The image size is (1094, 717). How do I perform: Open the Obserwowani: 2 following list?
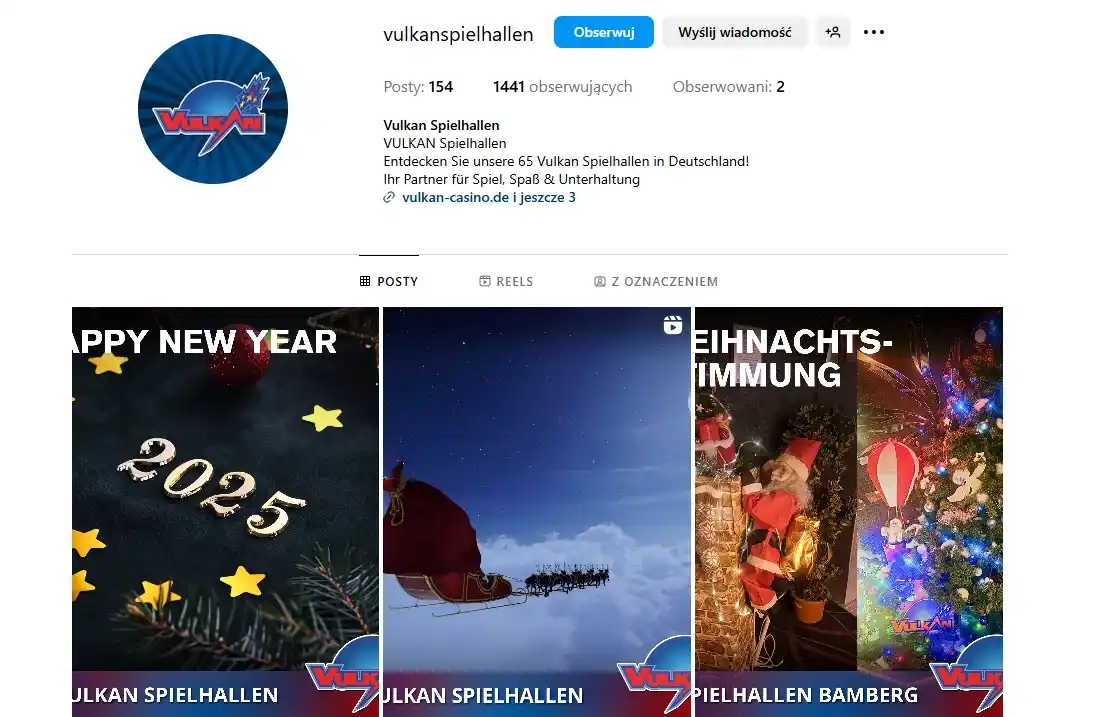pos(728,86)
